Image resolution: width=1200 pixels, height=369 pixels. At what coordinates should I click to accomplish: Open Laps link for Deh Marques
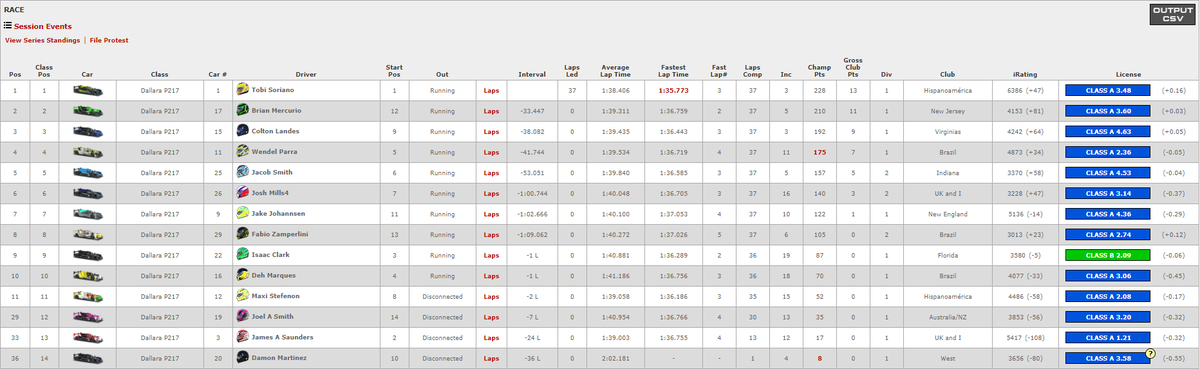pyautogui.click(x=491, y=275)
